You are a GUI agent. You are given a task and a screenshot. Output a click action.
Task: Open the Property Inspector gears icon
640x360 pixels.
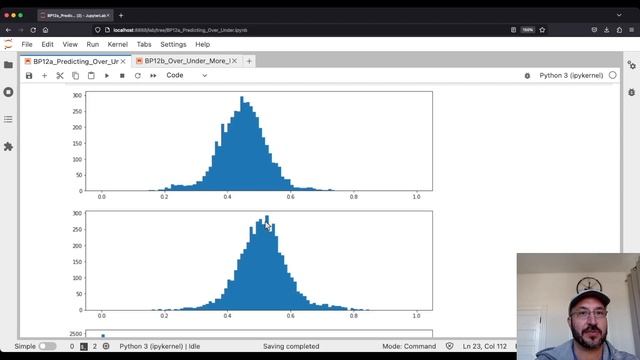631,65
